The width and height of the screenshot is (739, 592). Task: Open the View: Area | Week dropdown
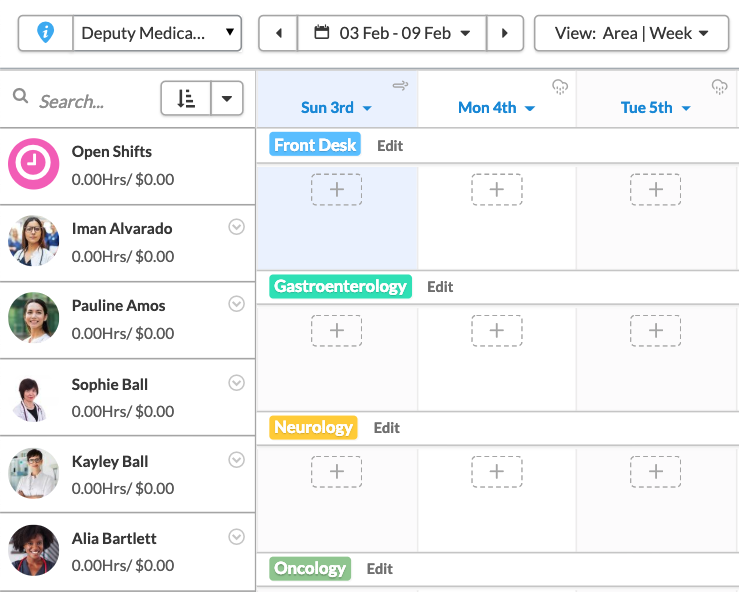631,33
